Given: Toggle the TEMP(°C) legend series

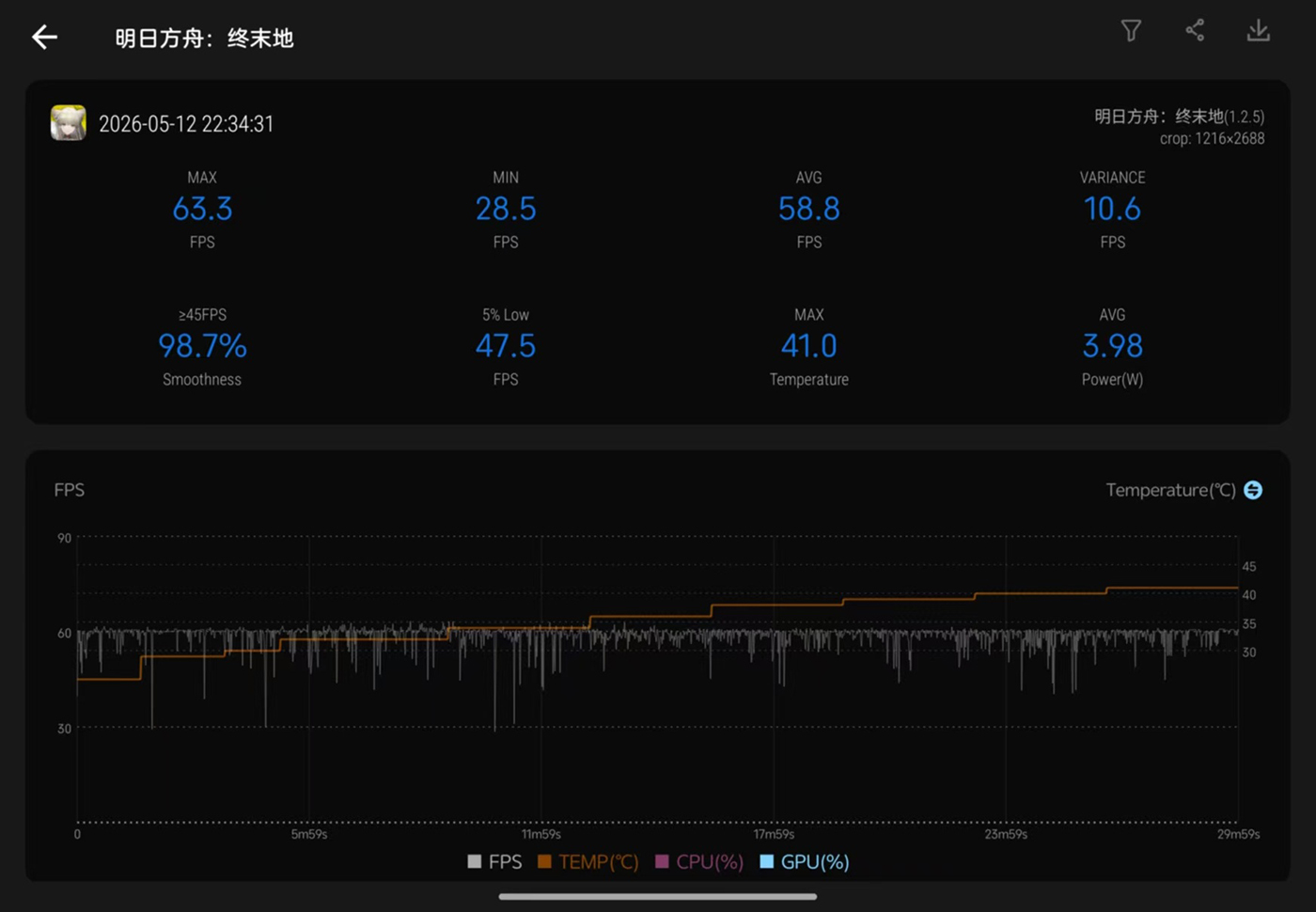Looking at the screenshot, I should tap(588, 862).
